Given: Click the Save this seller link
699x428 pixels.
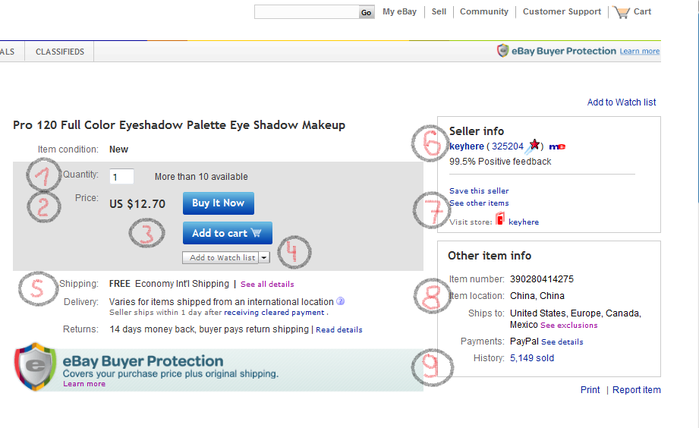Looking at the screenshot, I should [479, 191].
